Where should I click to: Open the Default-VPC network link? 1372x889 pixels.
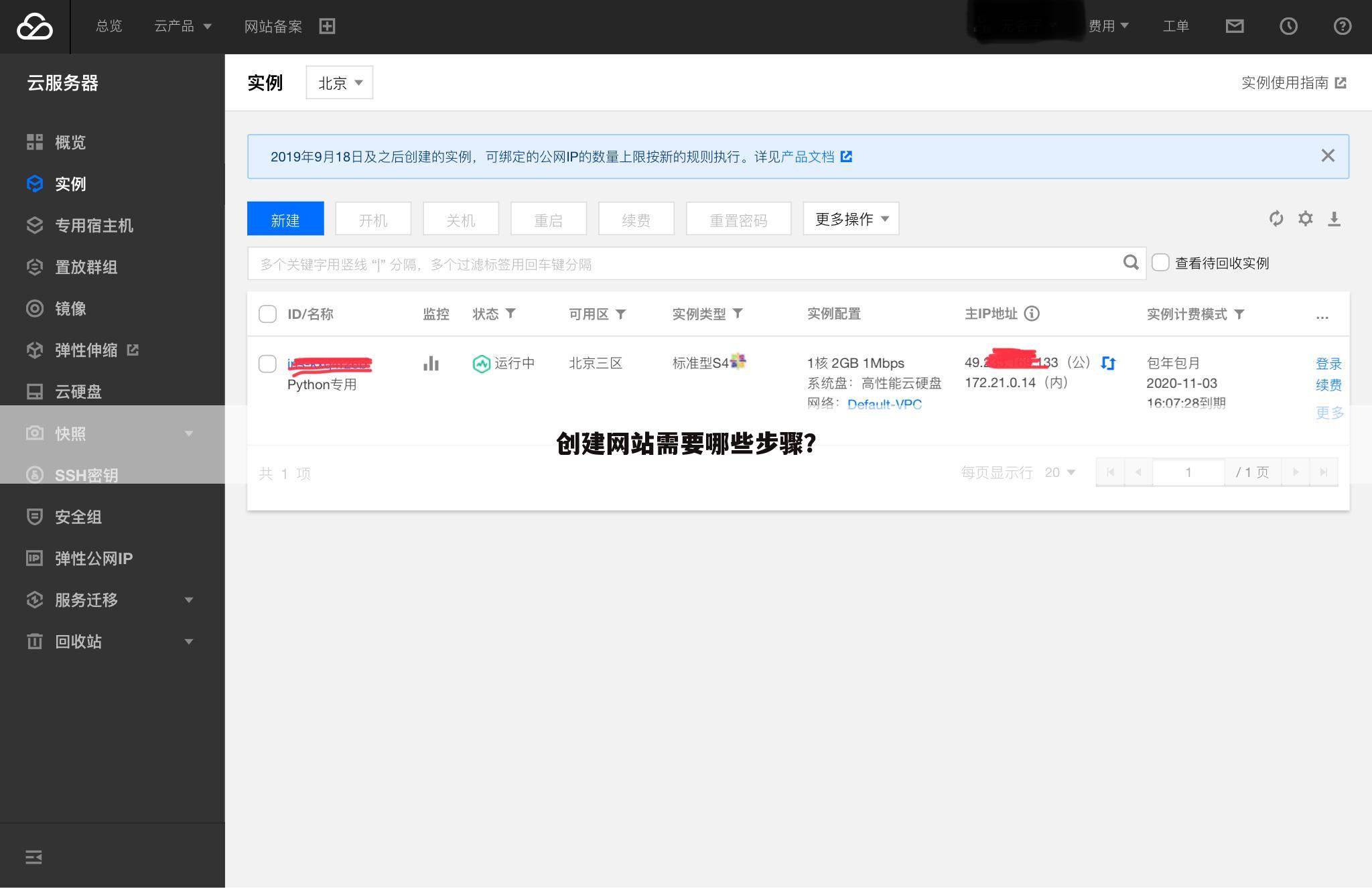click(884, 404)
